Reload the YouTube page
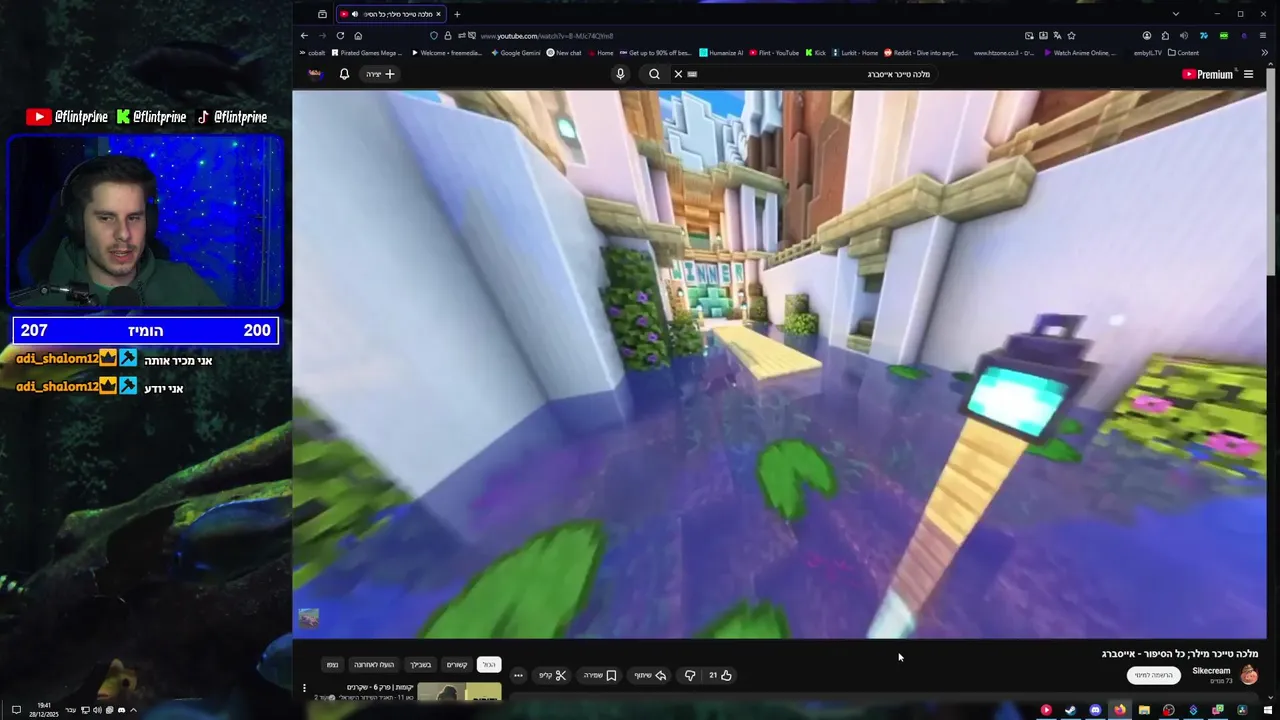This screenshot has height=720, width=1280. coord(340,36)
